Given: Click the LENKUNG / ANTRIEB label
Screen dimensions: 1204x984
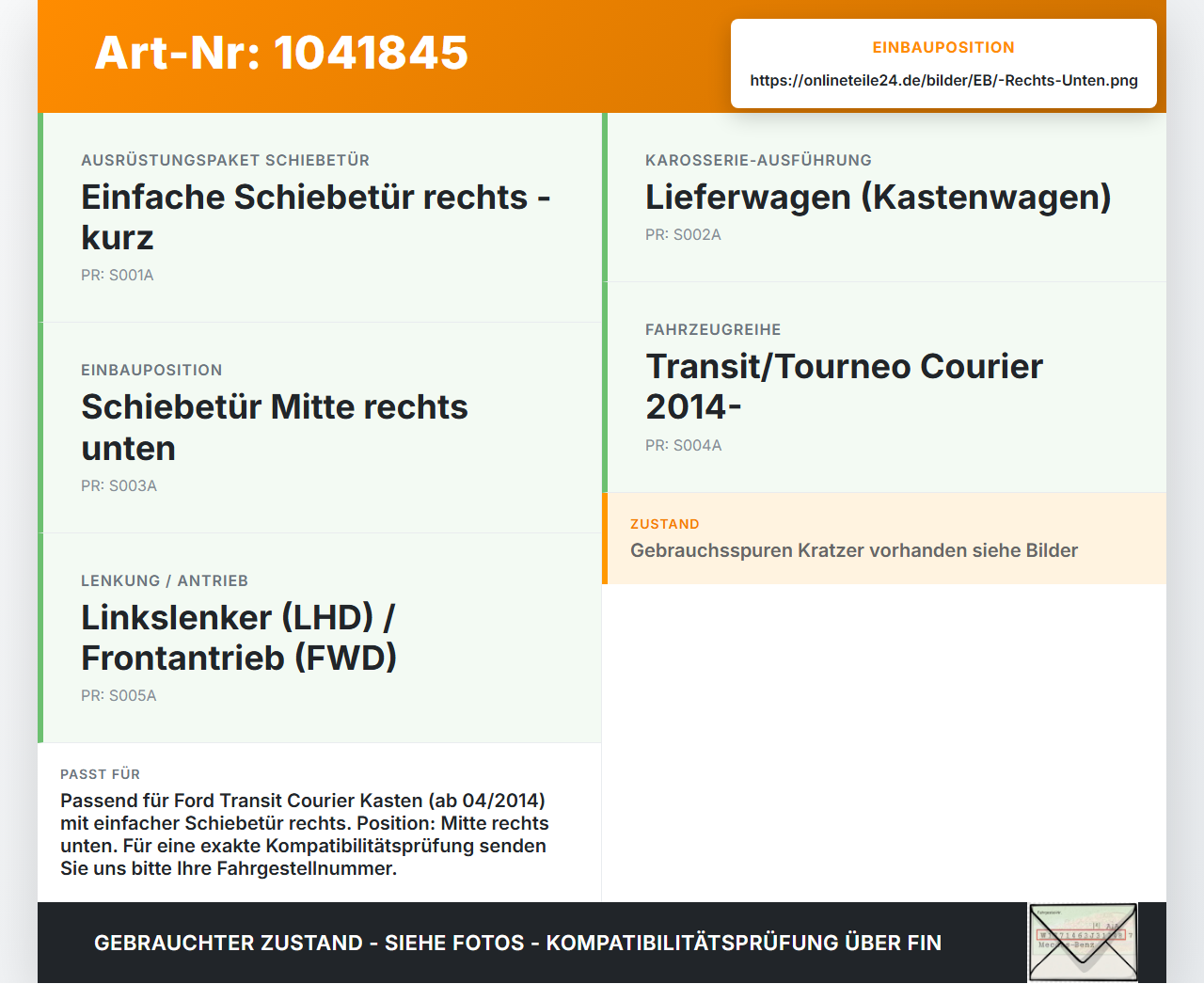Looking at the screenshot, I should coord(165,580).
